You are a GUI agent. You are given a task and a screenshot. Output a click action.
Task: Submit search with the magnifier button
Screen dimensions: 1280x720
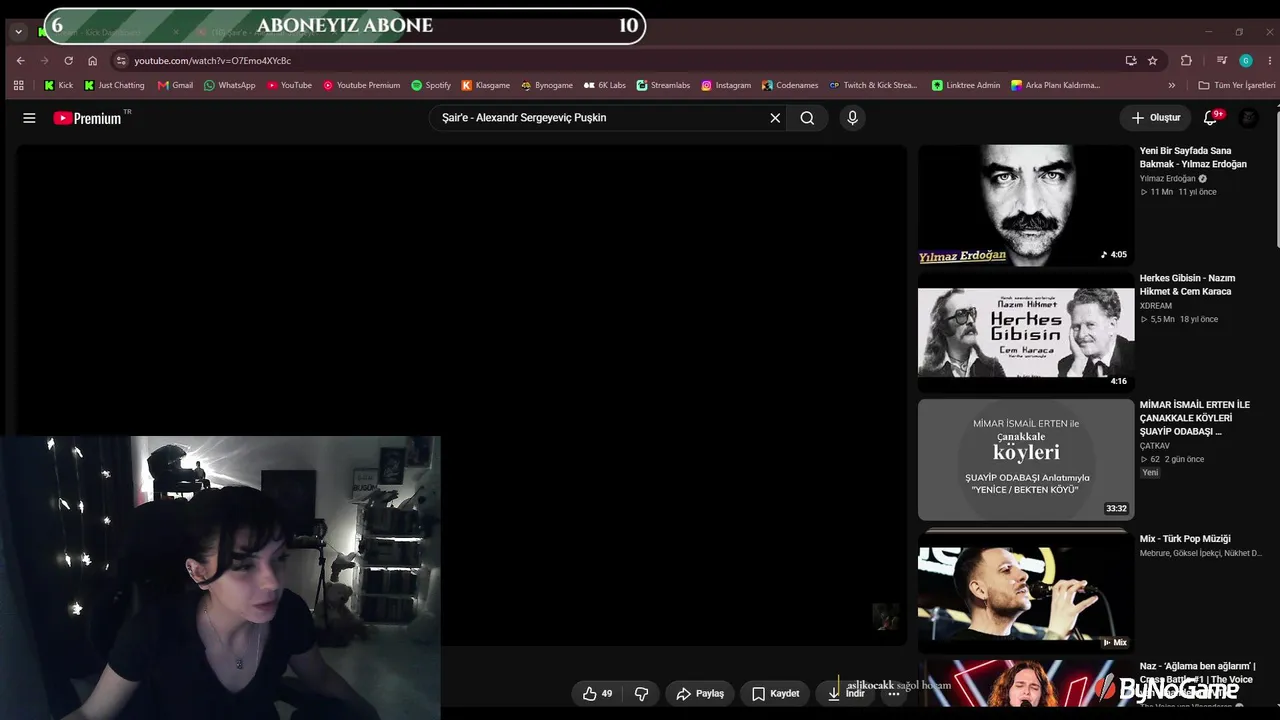point(807,118)
